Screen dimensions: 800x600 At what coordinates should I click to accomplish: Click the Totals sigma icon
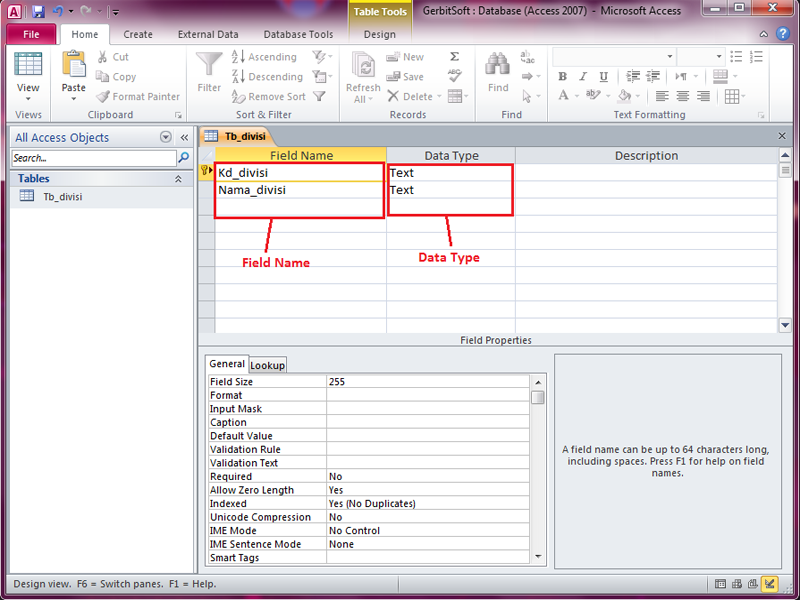coord(455,57)
